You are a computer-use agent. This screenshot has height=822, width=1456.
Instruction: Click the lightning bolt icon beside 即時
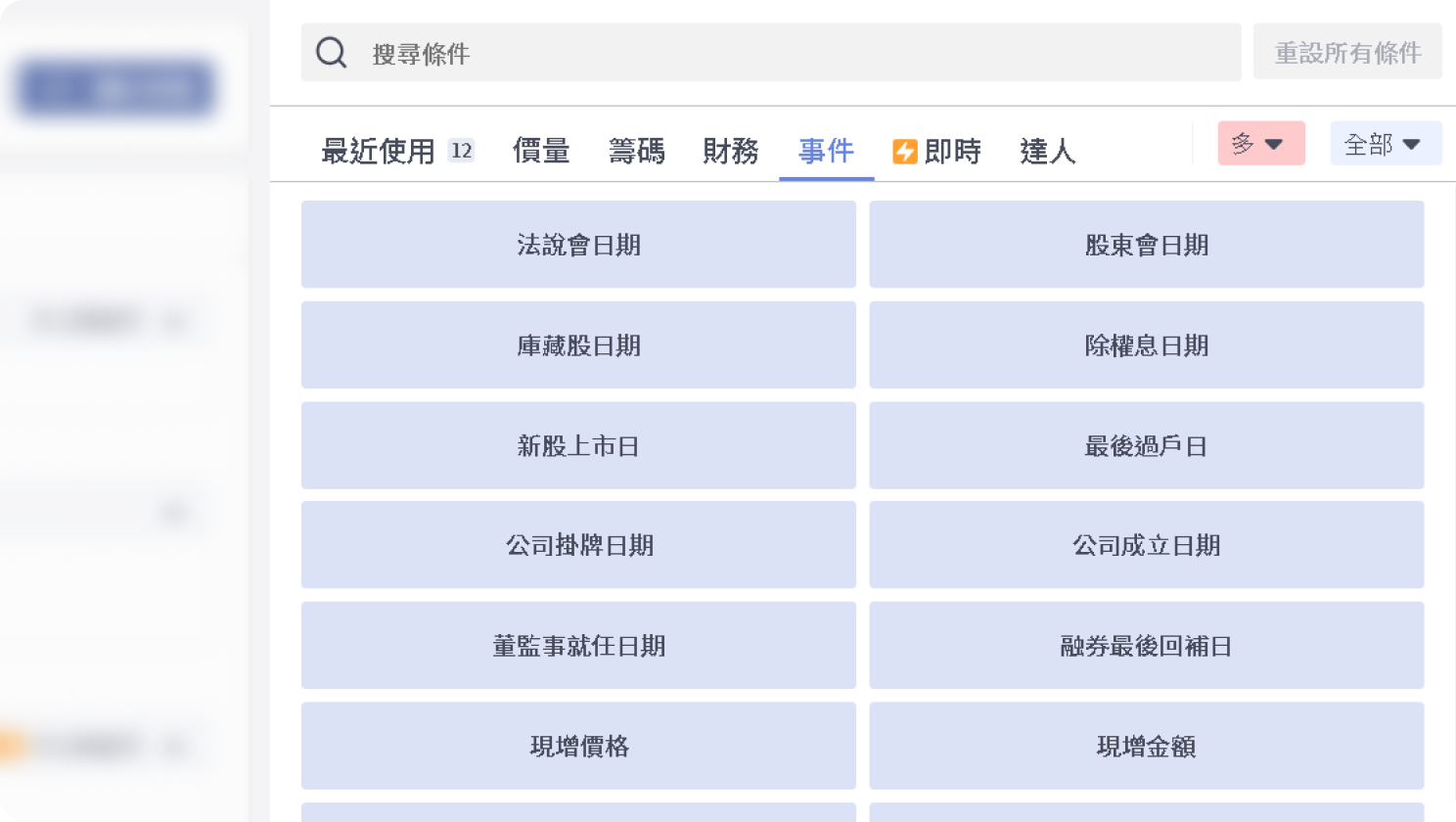coord(904,152)
